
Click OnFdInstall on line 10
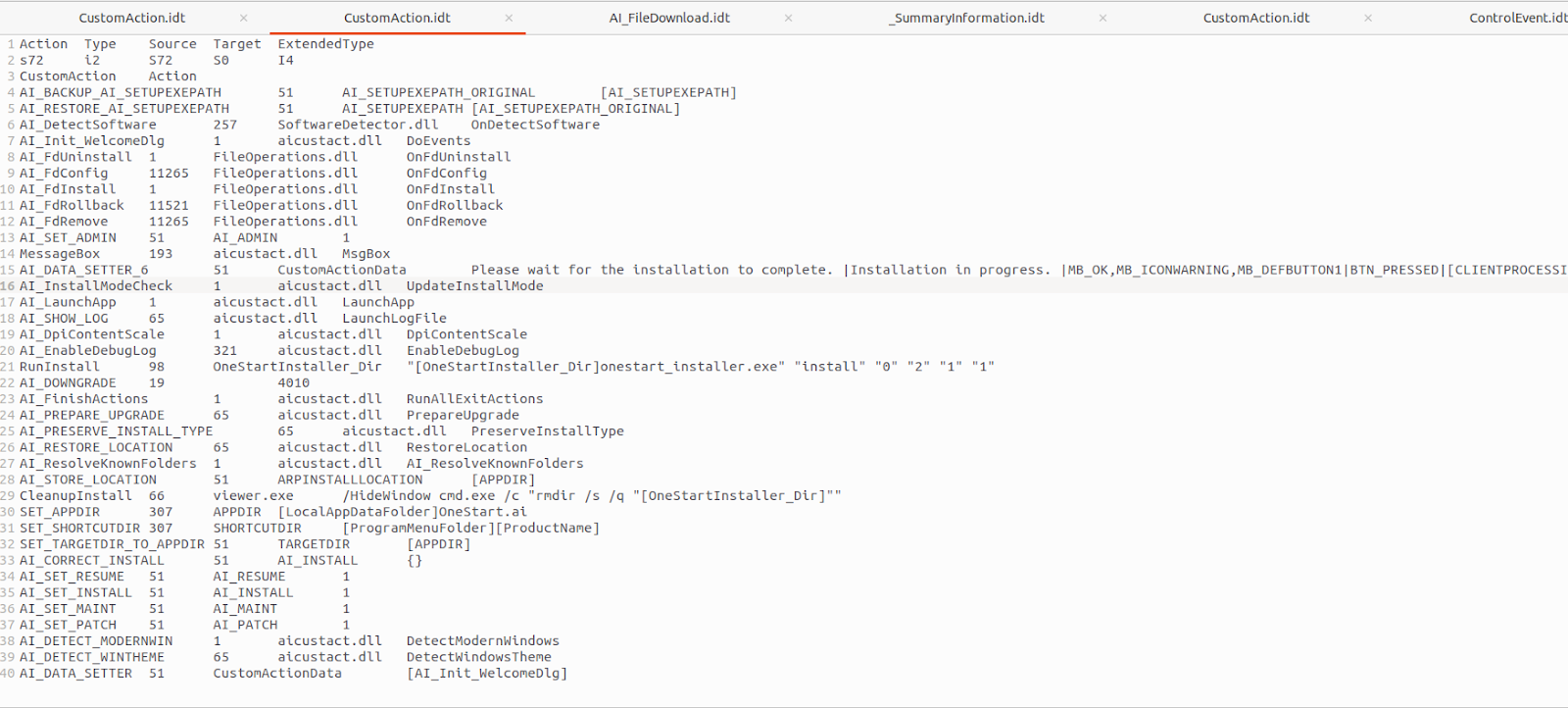tap(451, 189)
